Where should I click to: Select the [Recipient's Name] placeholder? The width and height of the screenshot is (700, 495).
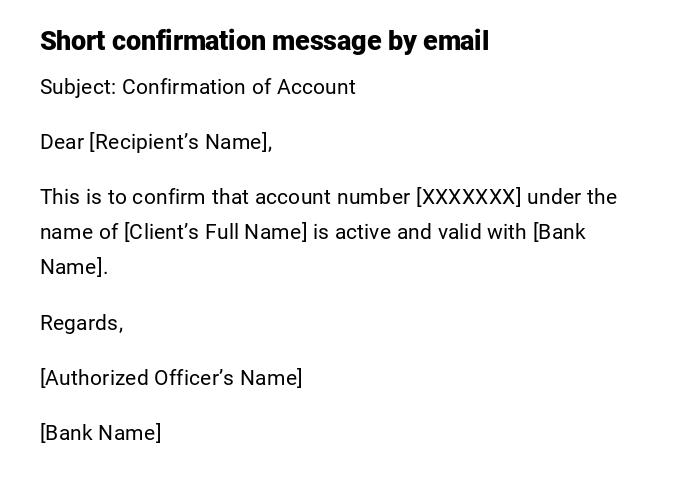[181, 142]
